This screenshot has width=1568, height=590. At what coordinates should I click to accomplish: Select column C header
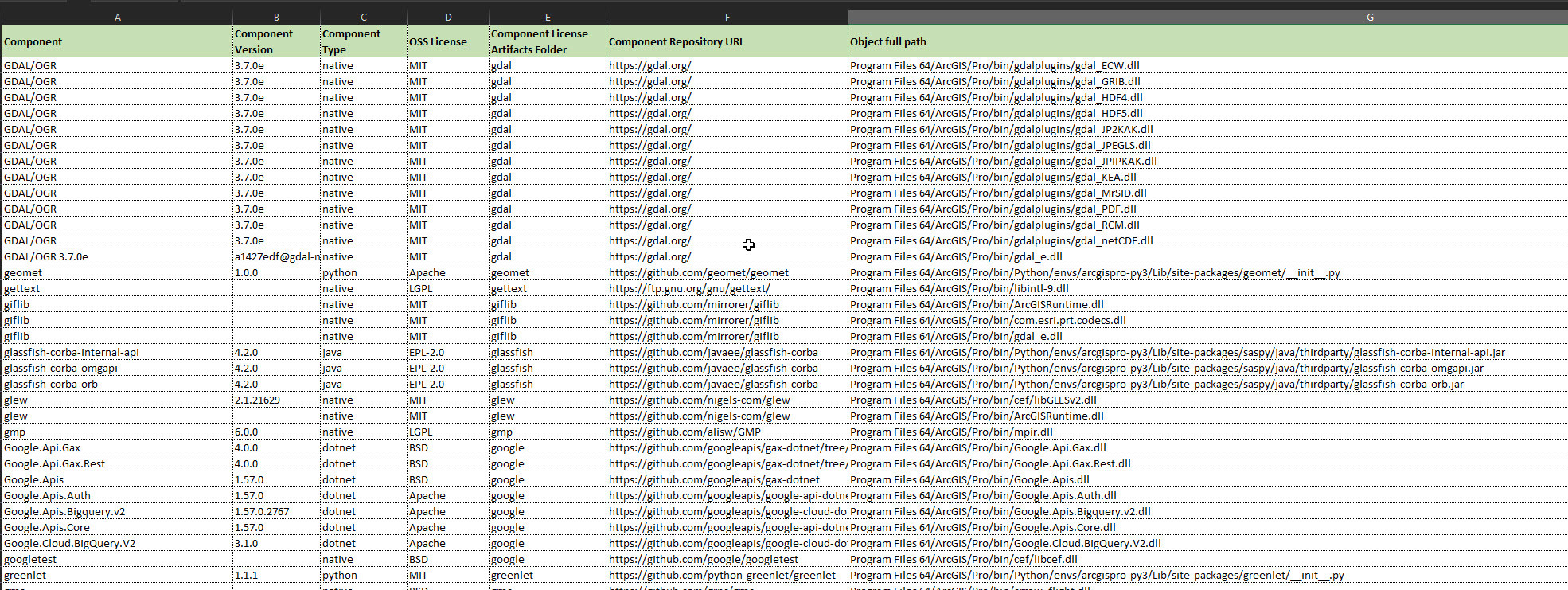(364, 17)
